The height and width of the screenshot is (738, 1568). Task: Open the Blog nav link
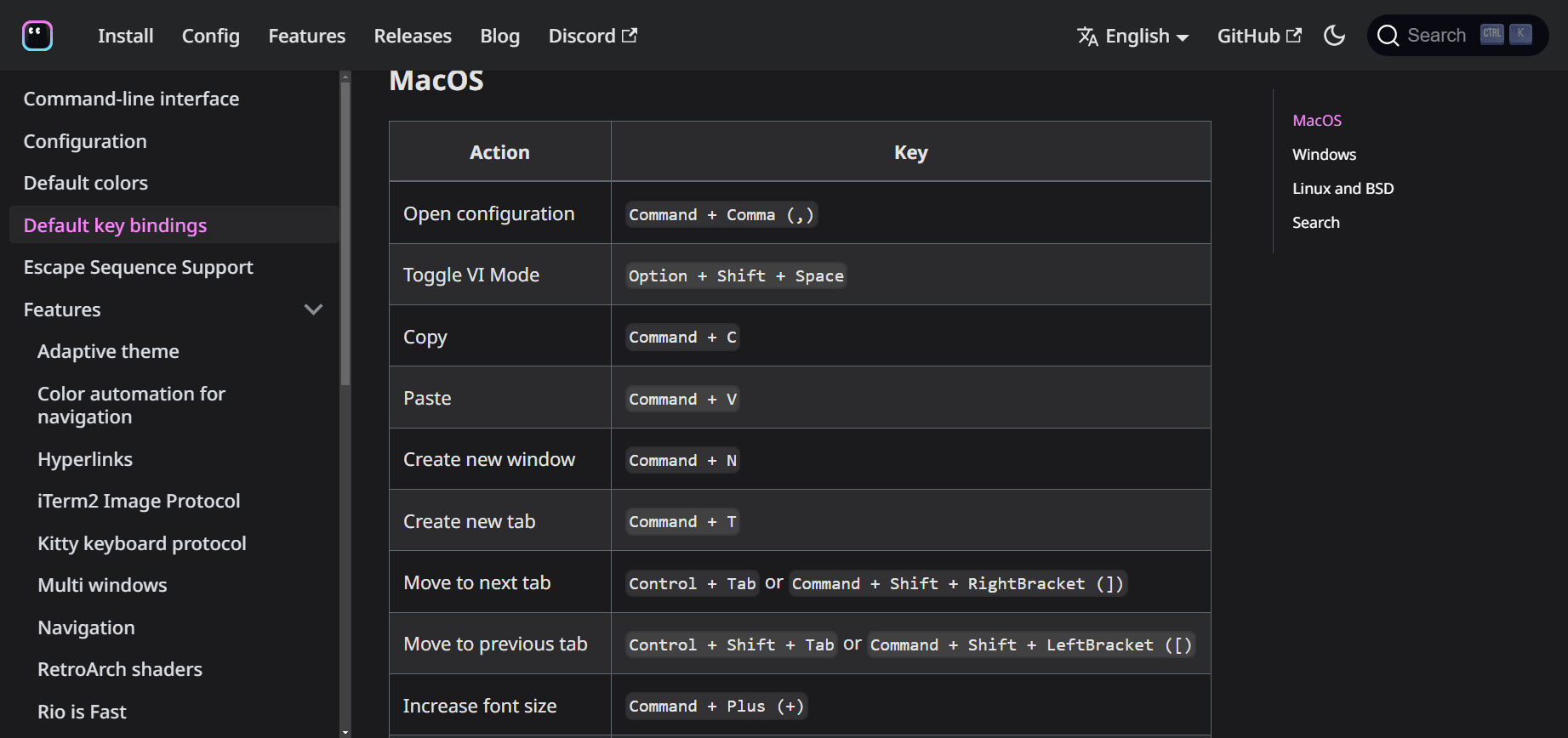coord(499,36)
